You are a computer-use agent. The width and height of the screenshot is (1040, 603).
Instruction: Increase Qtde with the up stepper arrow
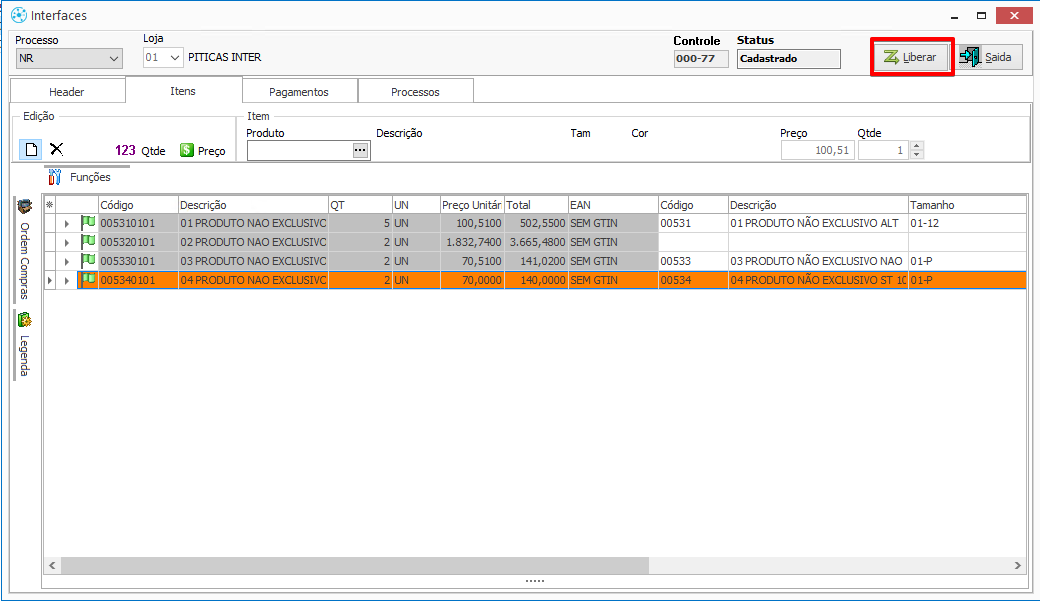point(917,146)
